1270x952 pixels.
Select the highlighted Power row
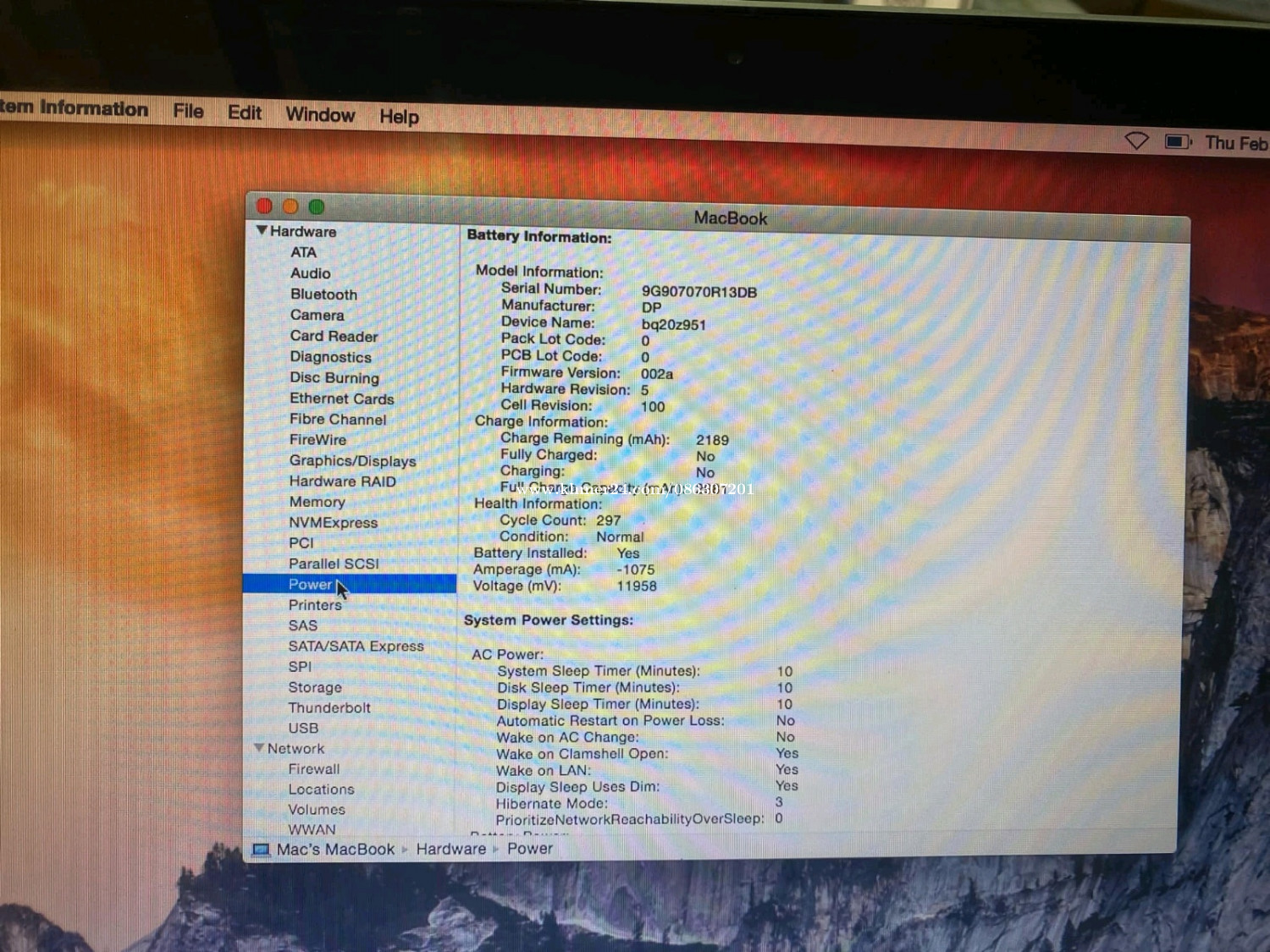click(x=350, y=584)
